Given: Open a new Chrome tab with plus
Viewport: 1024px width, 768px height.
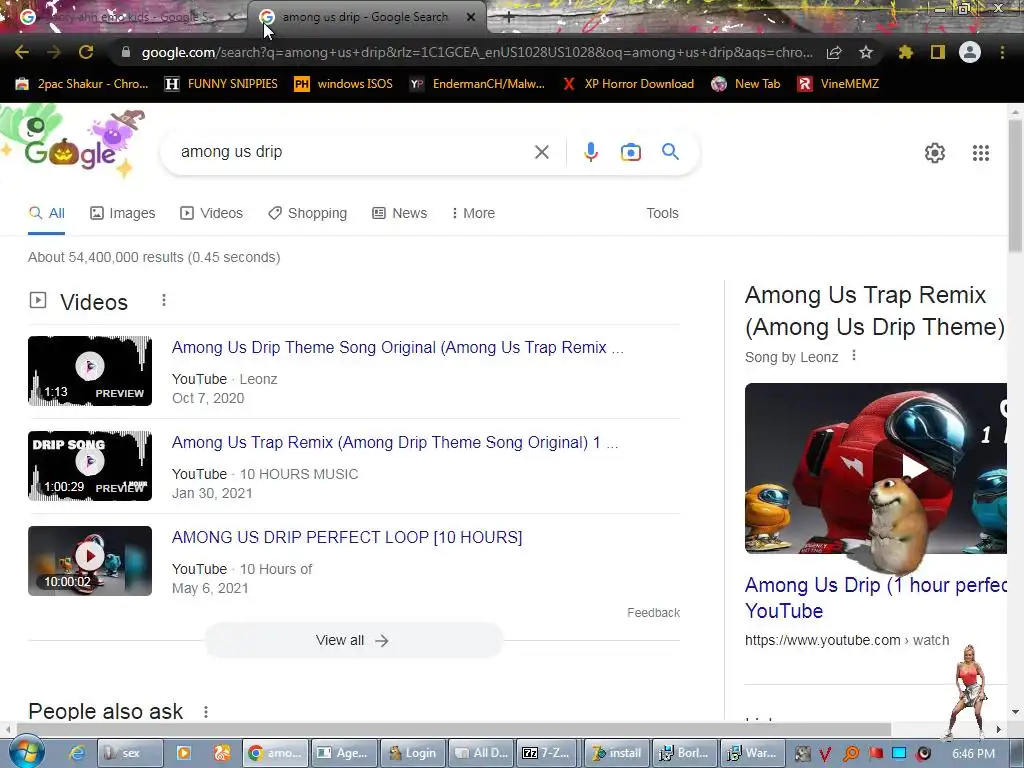Looking at the screenshot, I should pyautogui.click(x=509, y=18).
